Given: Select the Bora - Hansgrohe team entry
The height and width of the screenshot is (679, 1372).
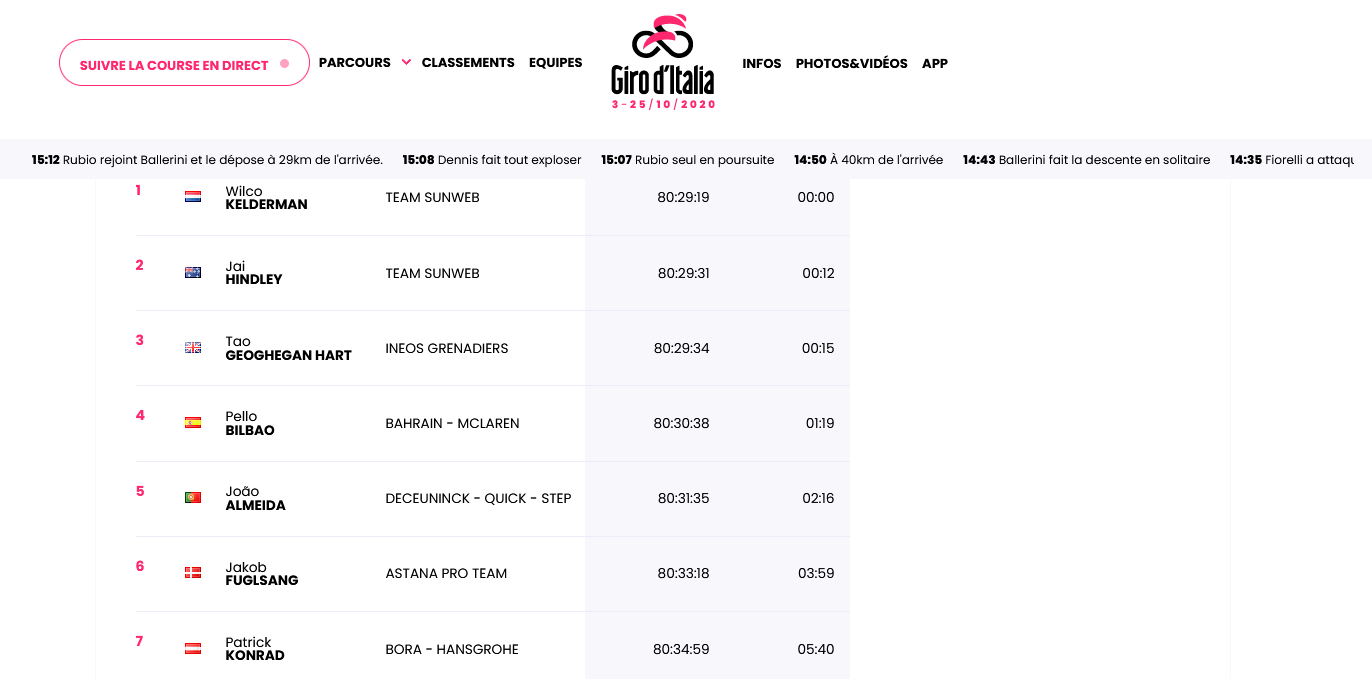Looking at the screenshot, I should 452,649.
